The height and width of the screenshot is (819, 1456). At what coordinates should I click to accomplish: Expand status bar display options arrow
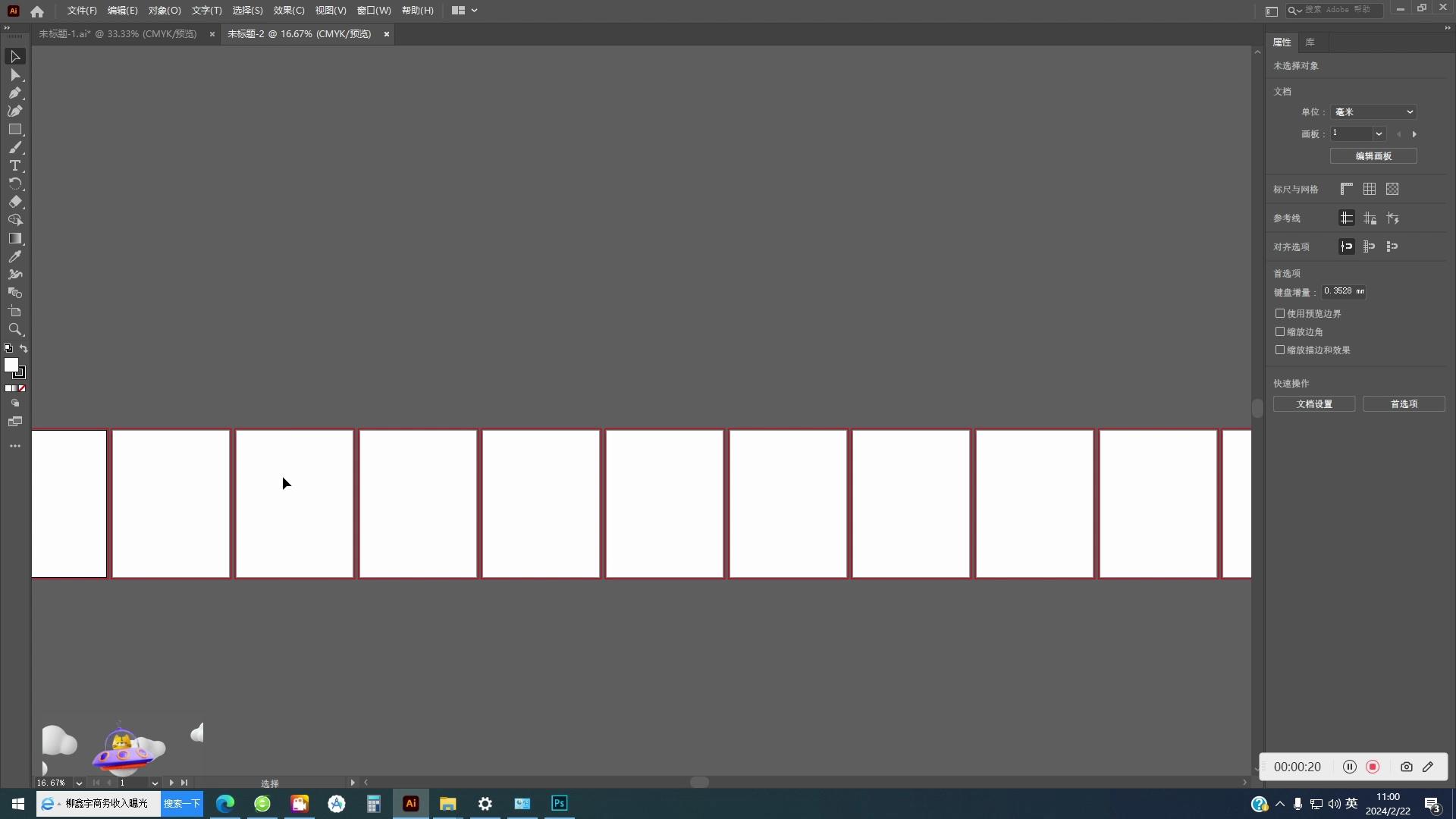353,783
